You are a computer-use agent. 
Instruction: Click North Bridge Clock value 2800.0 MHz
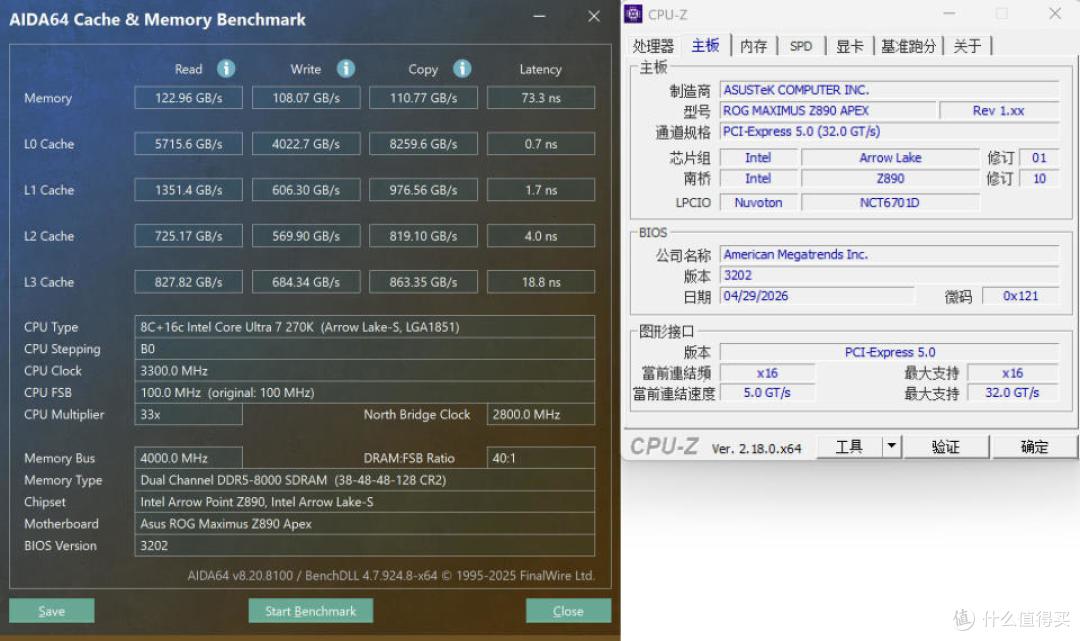(x=541, y=414)
